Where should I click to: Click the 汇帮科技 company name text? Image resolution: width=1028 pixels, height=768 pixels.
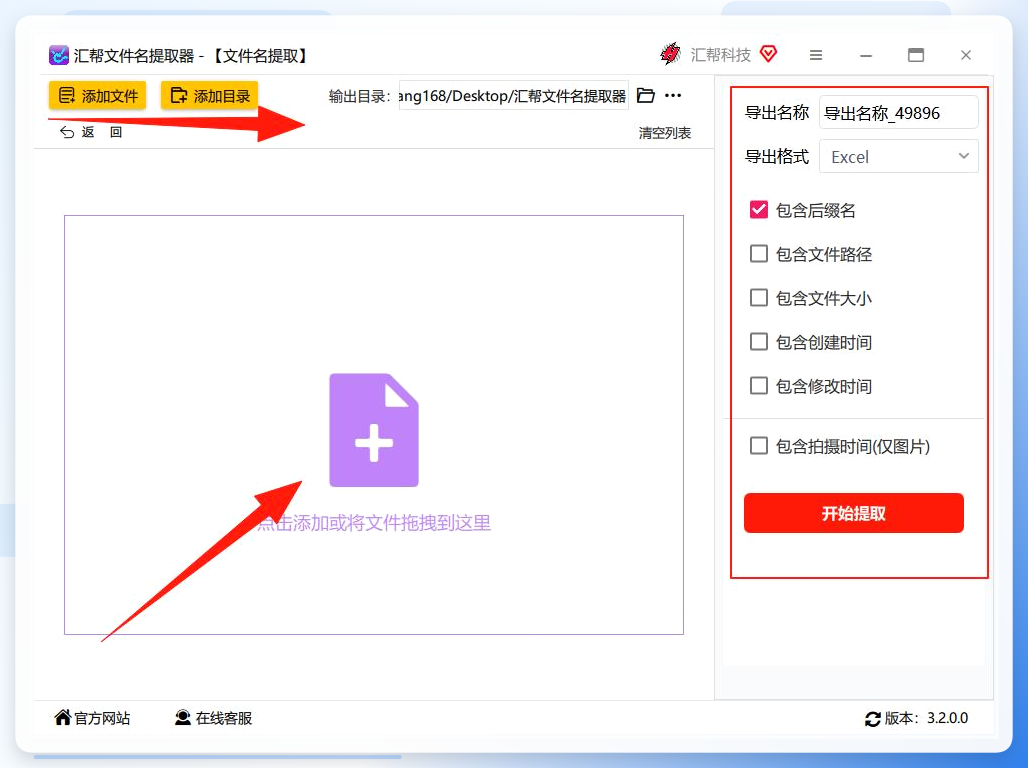click(721, 55)
